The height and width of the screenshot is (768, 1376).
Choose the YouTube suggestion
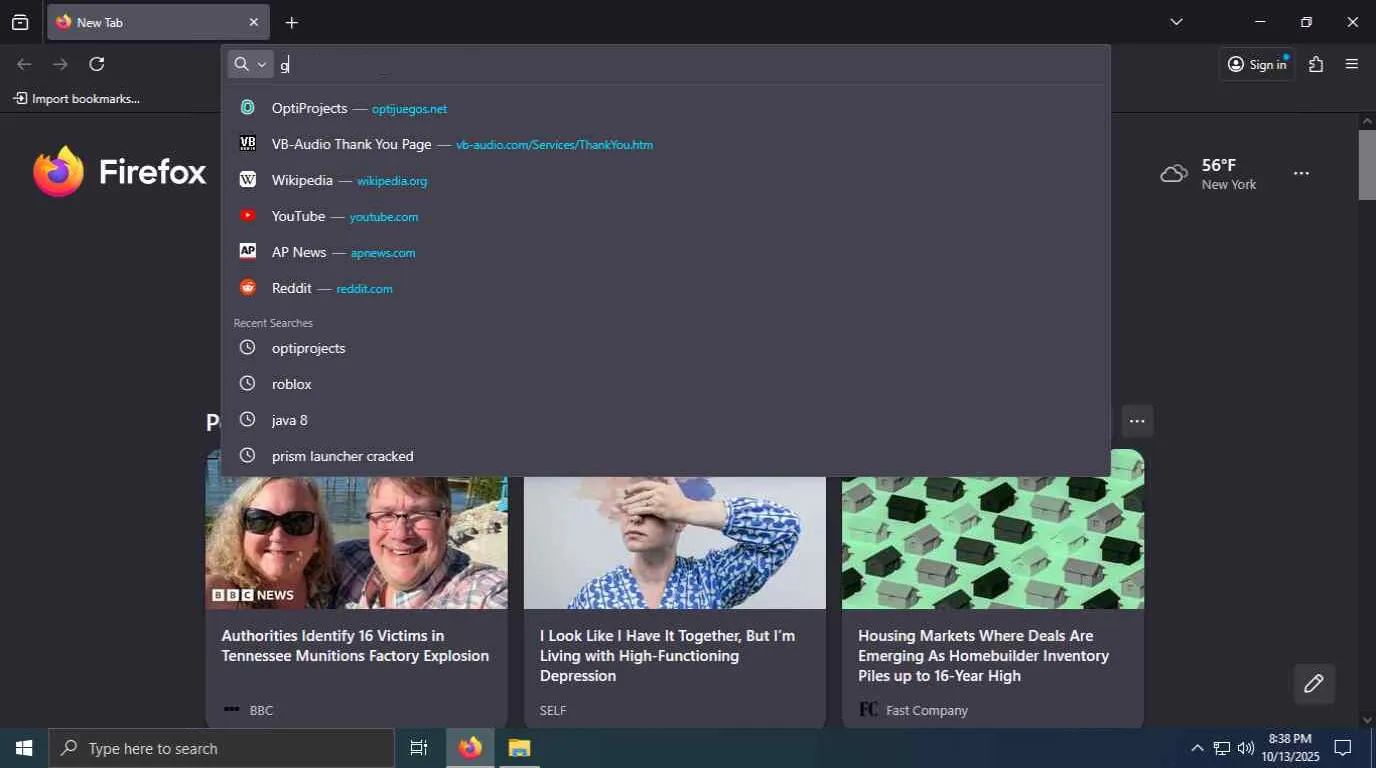666,216
